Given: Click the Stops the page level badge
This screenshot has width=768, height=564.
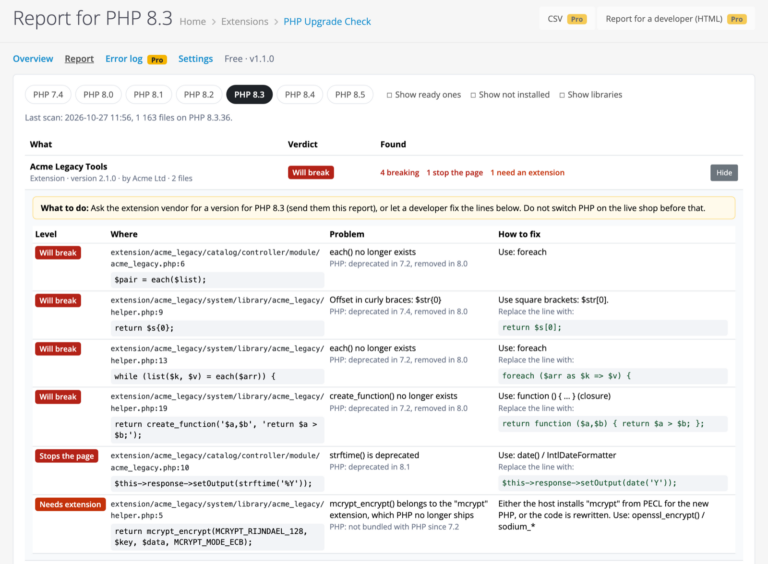Looking at the screenshot, I should tap(67, 456).
